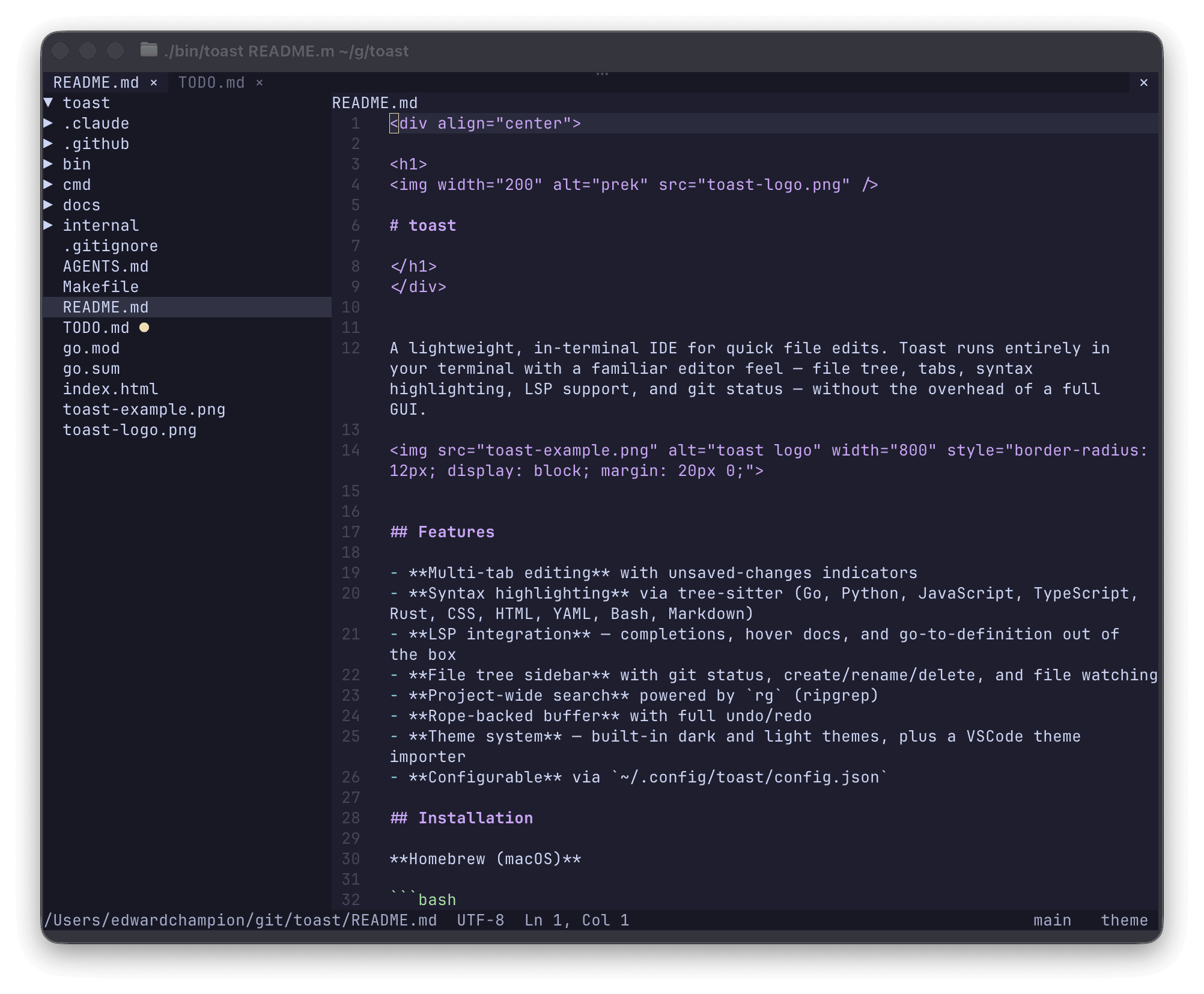Click the Features heading on line 17
The image size is (1204, 994).
455,532
